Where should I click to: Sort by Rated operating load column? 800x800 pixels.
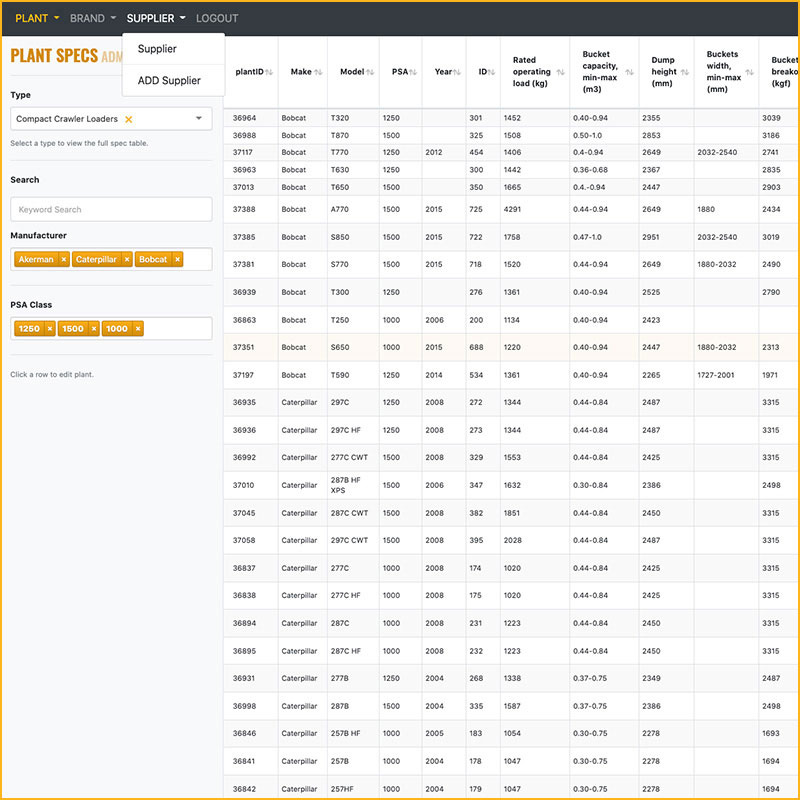536,72
